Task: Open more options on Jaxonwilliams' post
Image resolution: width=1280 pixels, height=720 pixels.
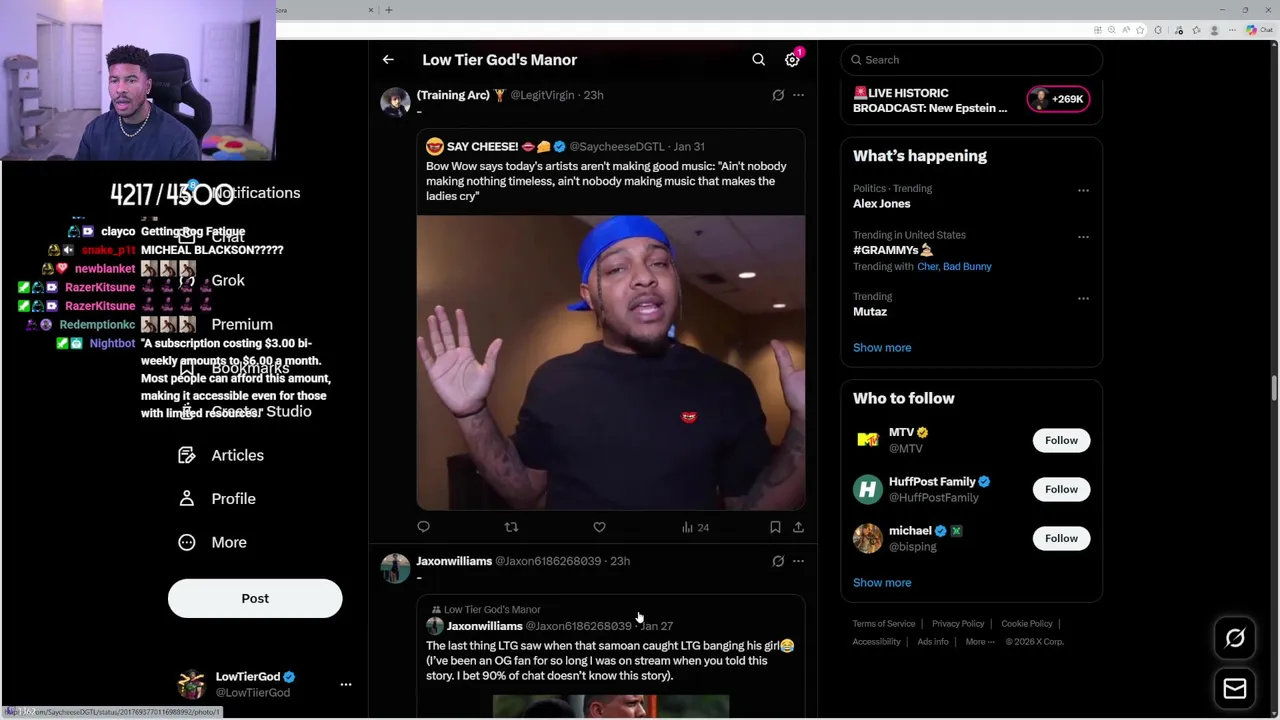Action: (798, 561)
